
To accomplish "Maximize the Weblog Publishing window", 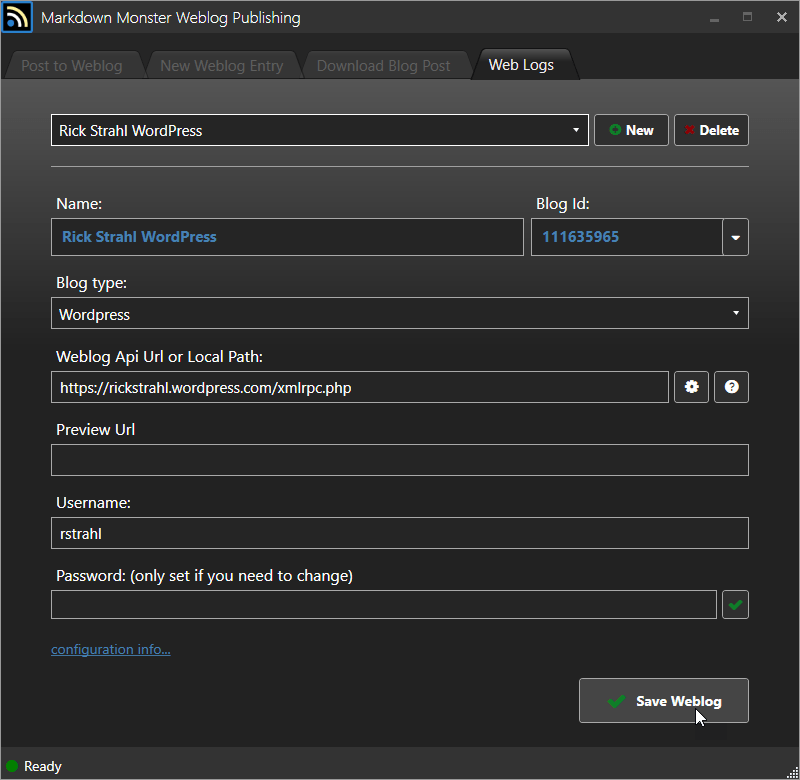I will coord(747,17).
